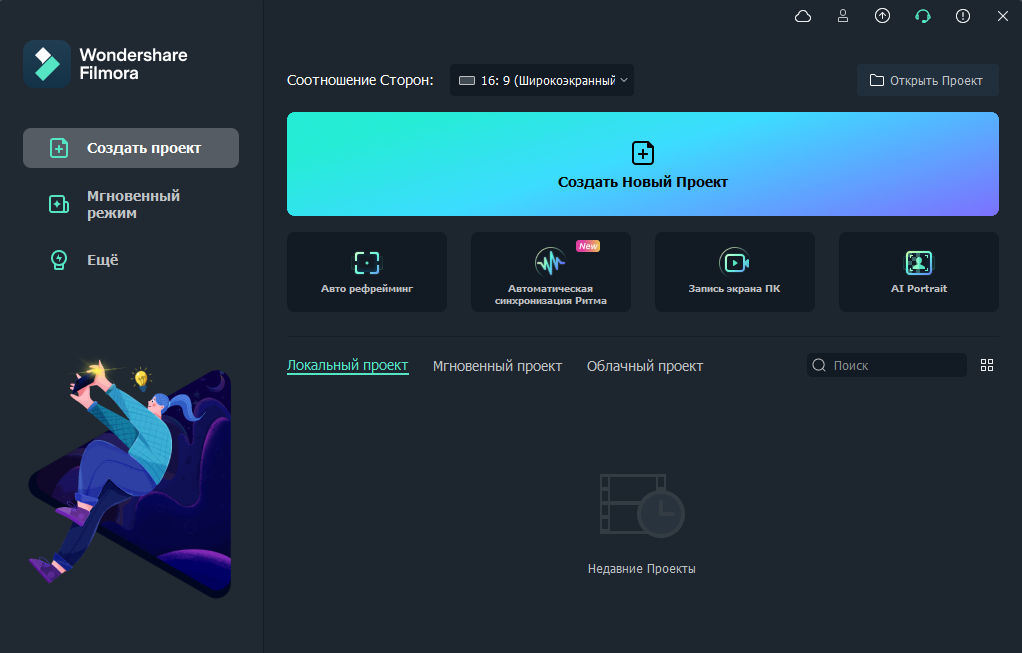1022x653 pixels.
Task: Open the support headset icon
Action: [x=923, y=16]
